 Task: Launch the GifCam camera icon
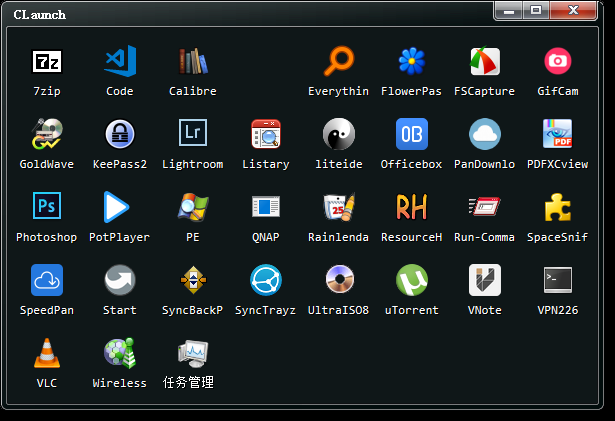(558, 61)
